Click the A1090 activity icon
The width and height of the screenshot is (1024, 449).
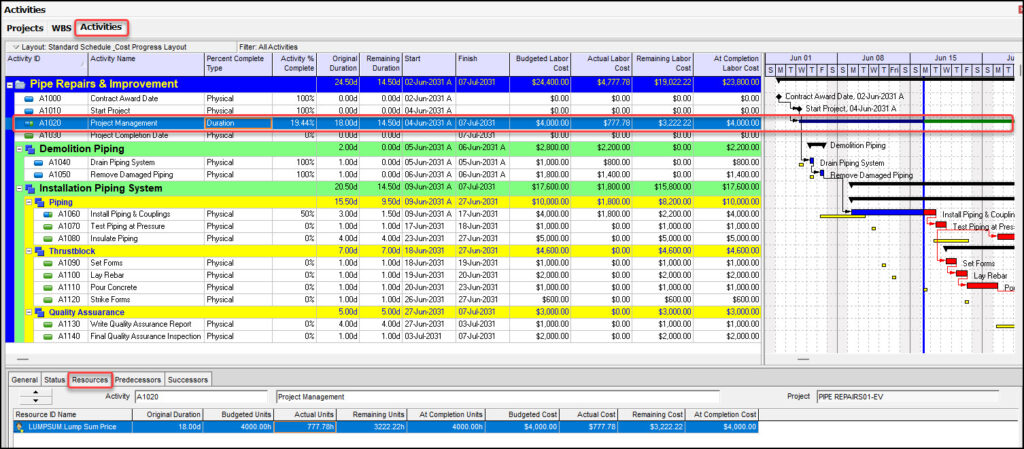(x=48, y=263)
